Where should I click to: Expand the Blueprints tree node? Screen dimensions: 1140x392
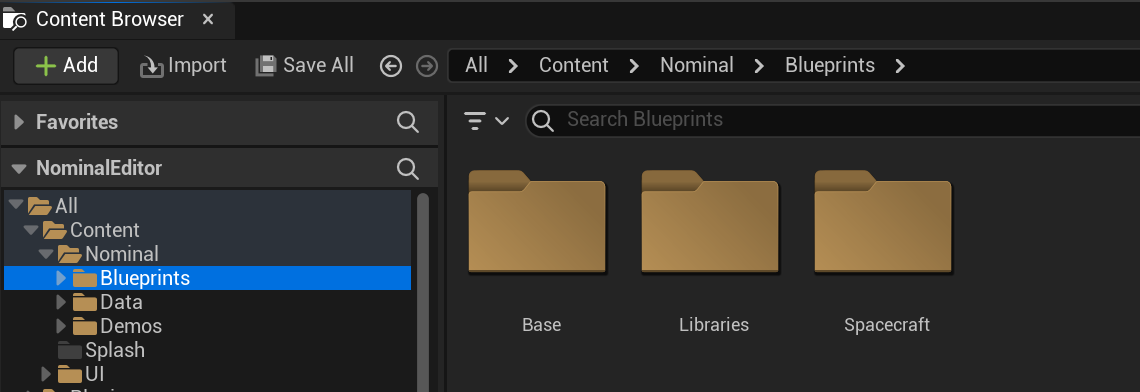click(61, 278)
